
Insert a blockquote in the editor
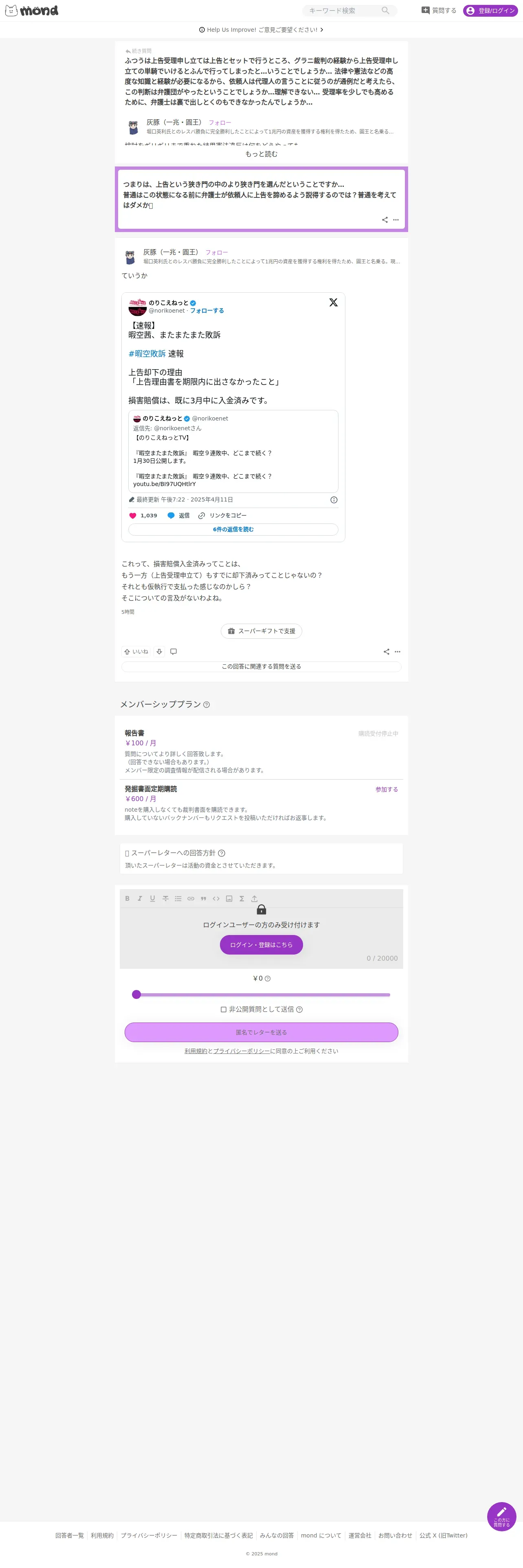pyautogui.click(x=203, y=898)
